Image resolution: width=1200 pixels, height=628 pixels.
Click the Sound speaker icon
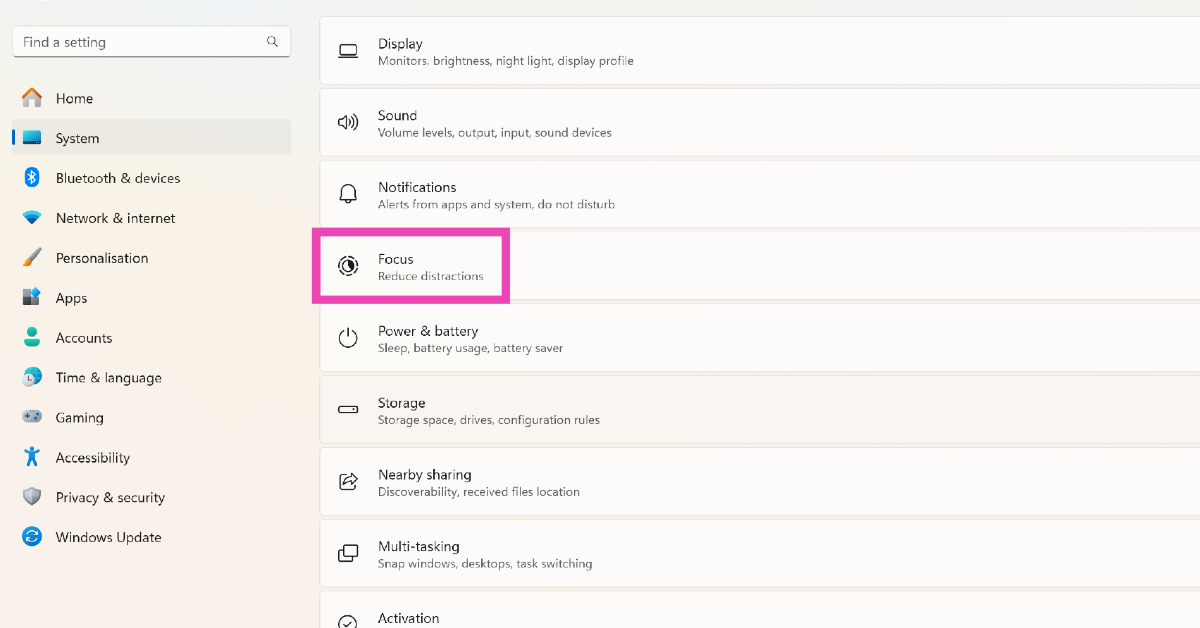[x=348, y=123]
